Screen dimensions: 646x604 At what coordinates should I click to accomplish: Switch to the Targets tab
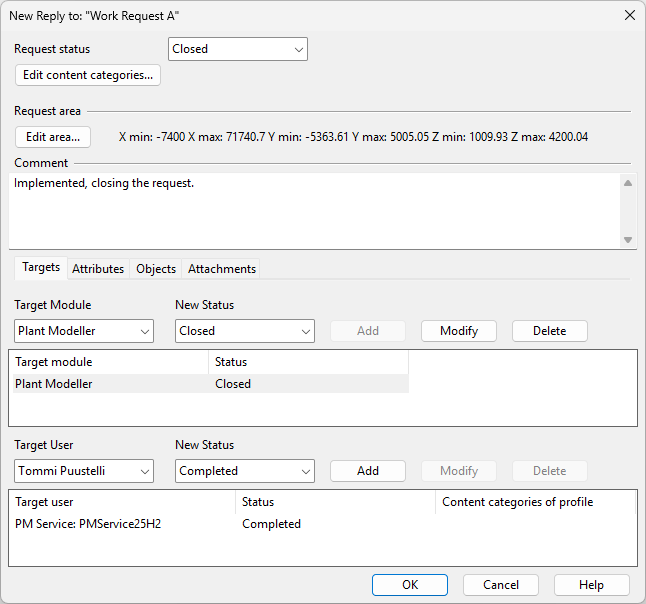[x=41, y=268]
